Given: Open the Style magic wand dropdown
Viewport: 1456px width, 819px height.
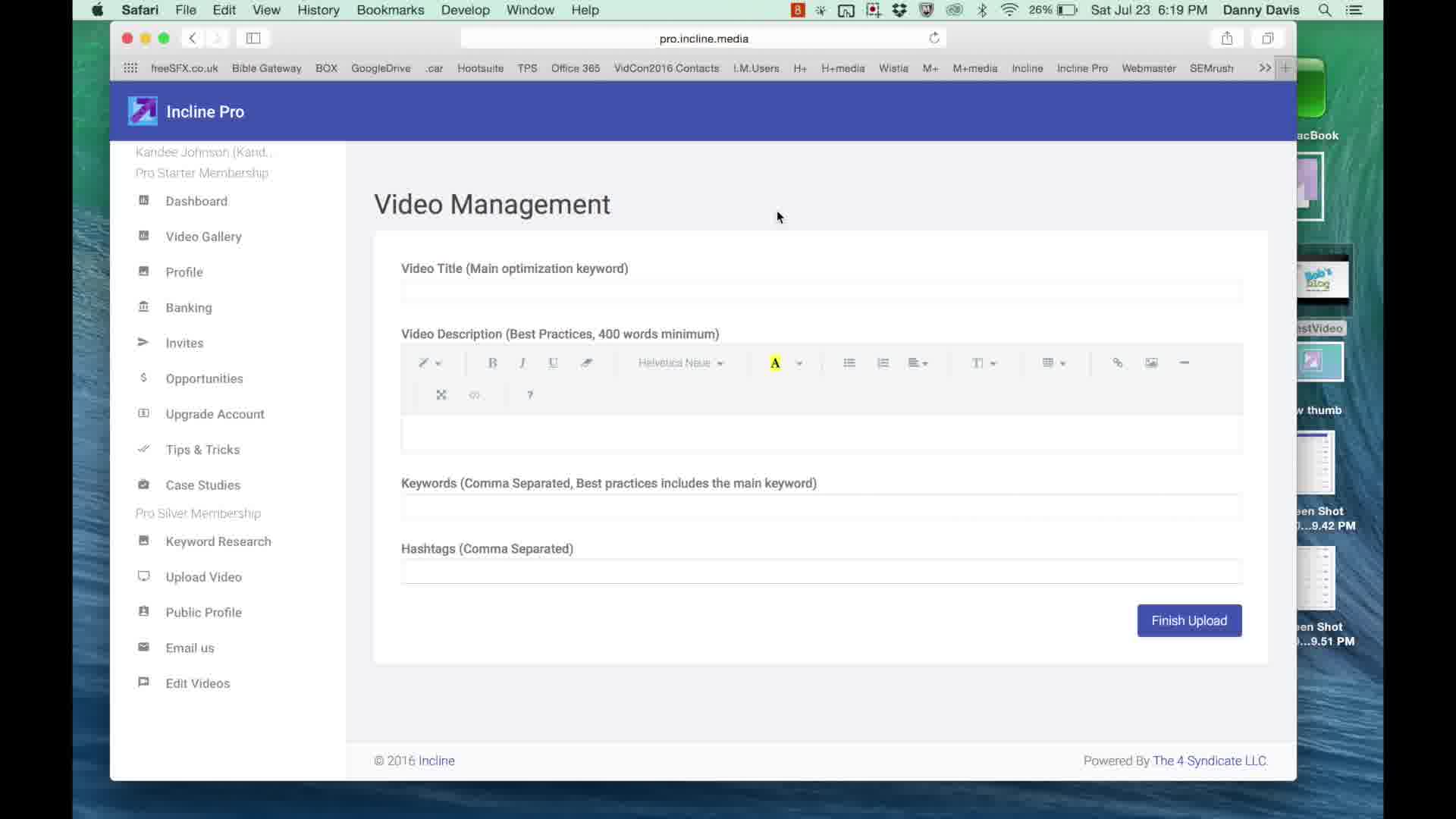Looking at the screenshot, I should (x=430, y=363).
